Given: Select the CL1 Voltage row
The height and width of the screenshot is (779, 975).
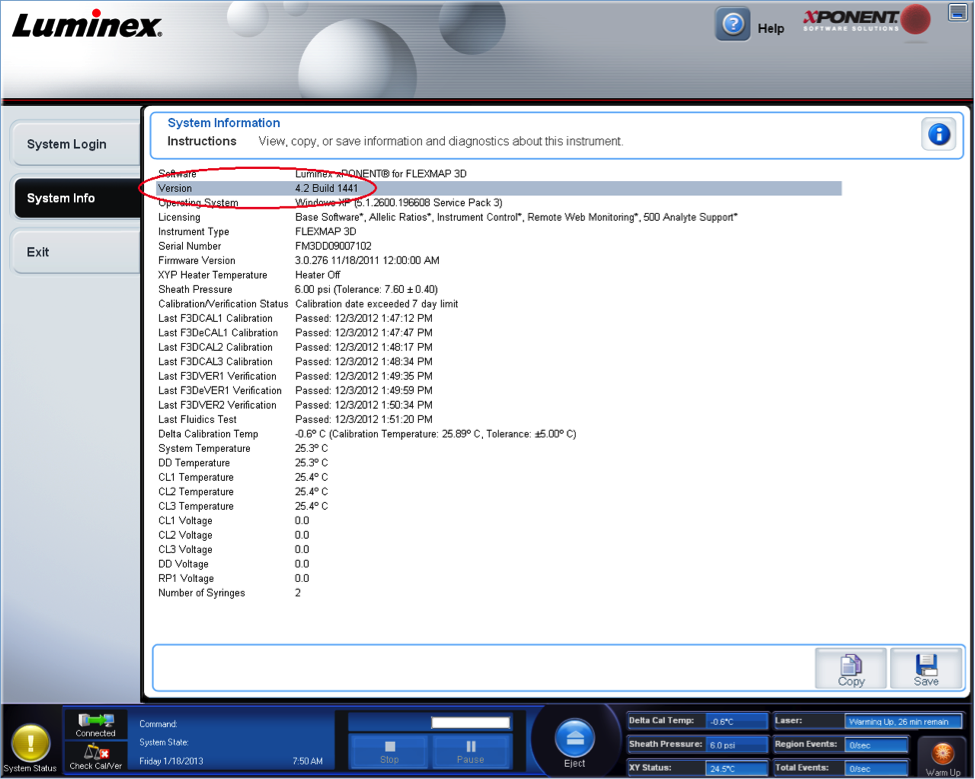Looking at the screenshot, I should 499,520.
